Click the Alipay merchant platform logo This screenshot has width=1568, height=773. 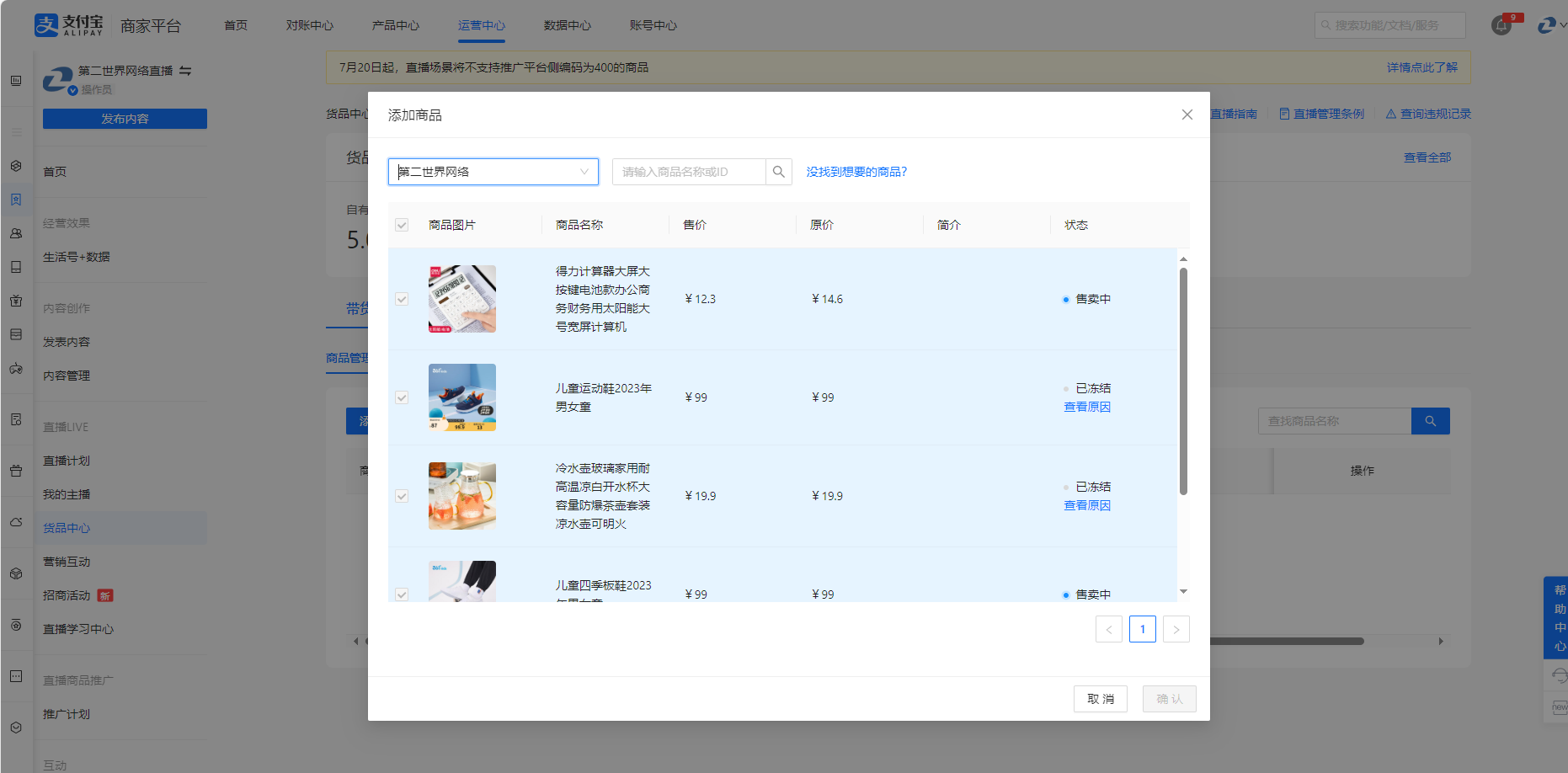pyautogui.click(x=69, y=25)
